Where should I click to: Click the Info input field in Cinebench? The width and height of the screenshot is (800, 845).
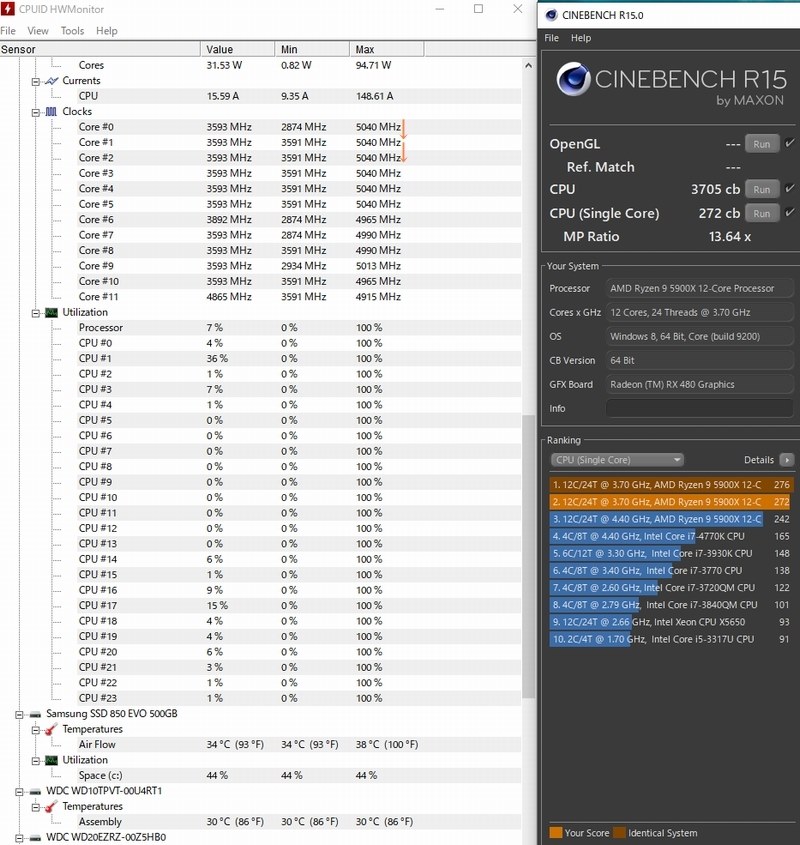pyautogui.click(x=699, y=408)
